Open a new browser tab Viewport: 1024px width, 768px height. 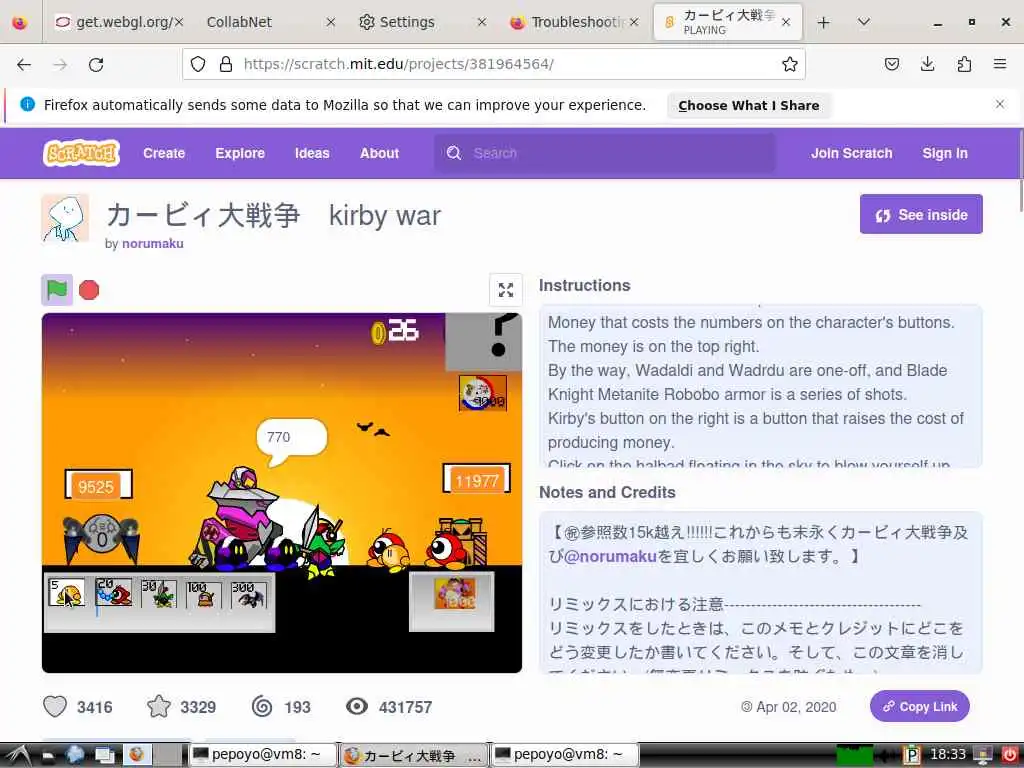point(824,22)
